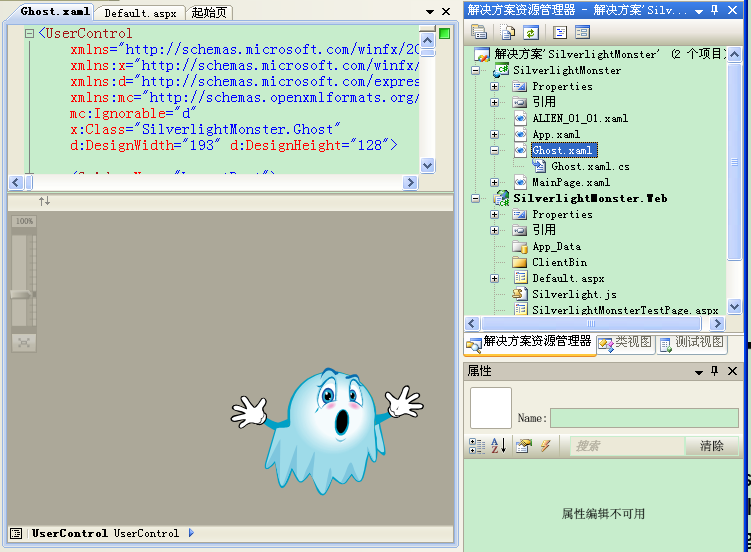Click Solution Explorer scroll down arrow
751x552 pixels.
click(x=734, y=306)
